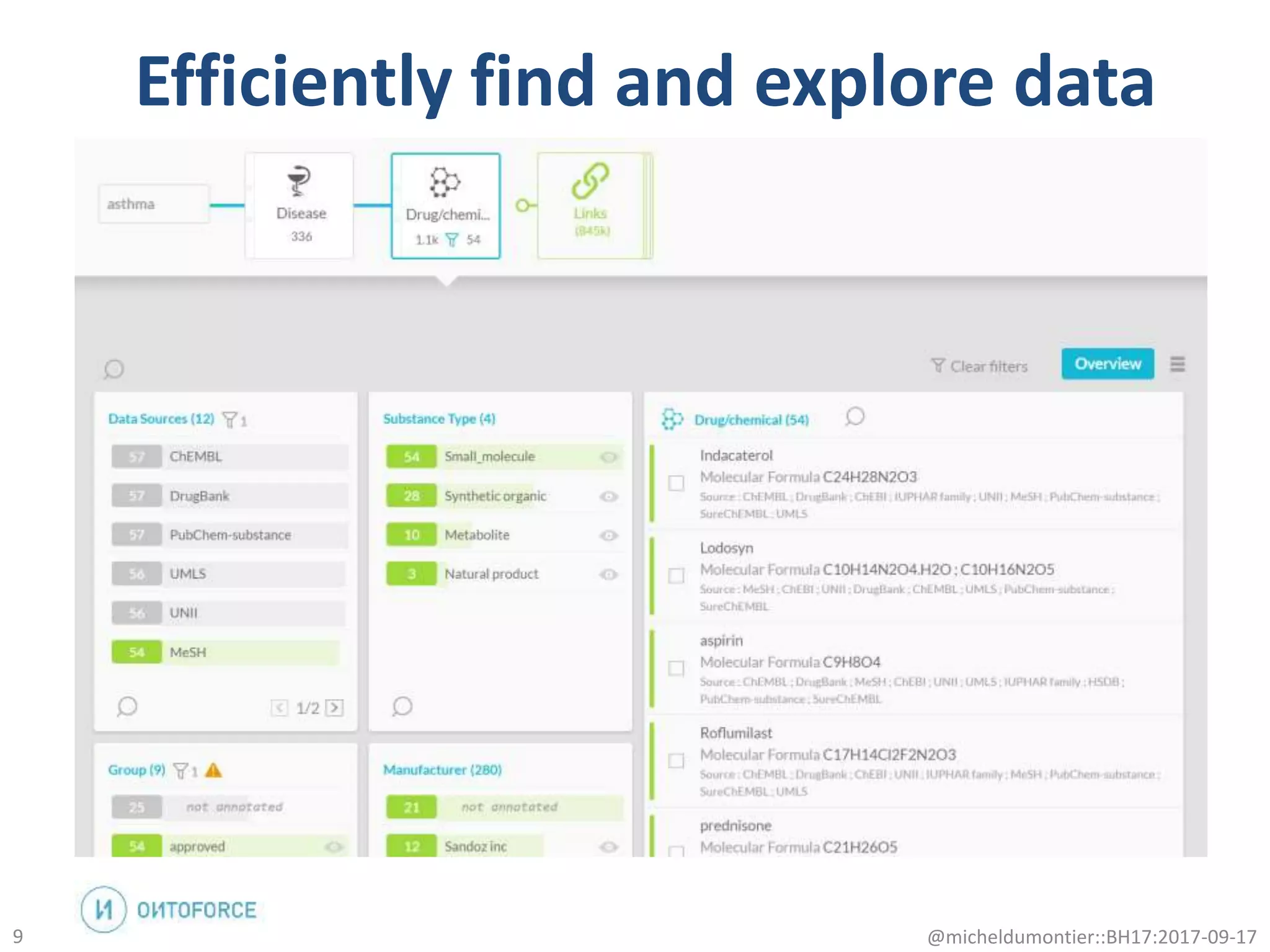Viewport: 1270px width, 952px height.
Task: Go to previous page of Data Sources
Action: [280, 708]
